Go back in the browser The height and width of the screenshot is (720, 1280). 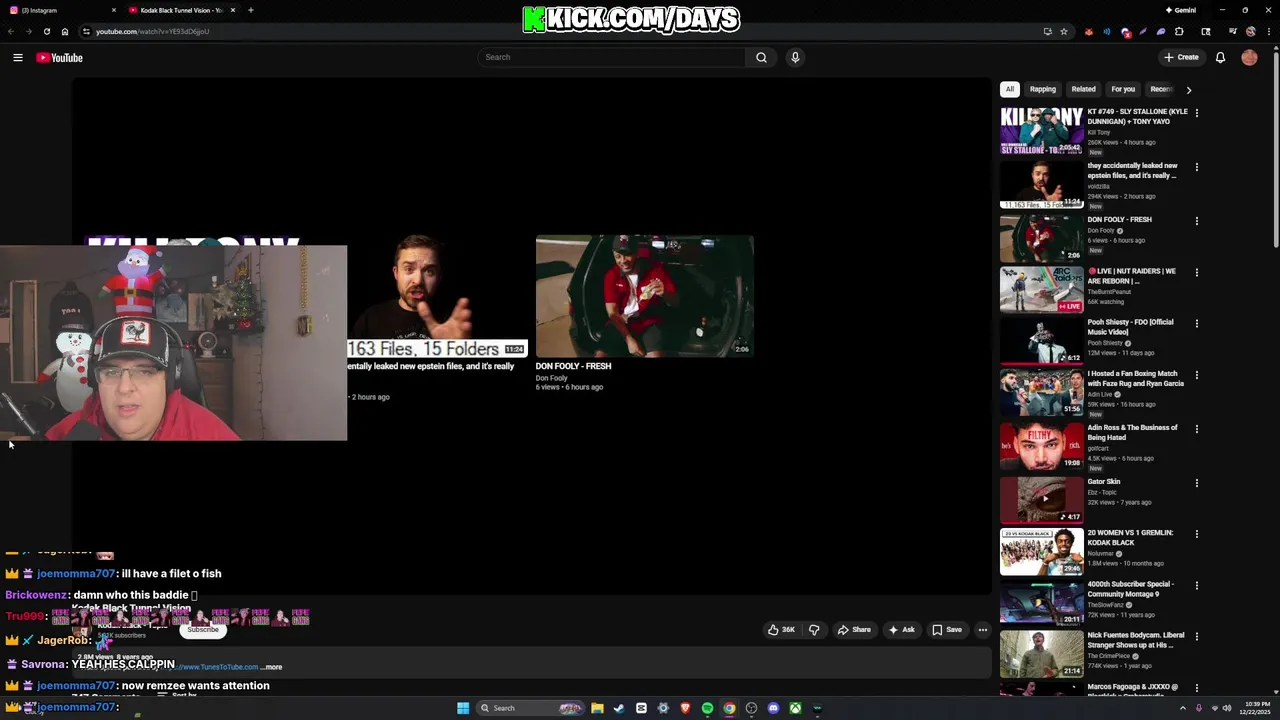11,31
